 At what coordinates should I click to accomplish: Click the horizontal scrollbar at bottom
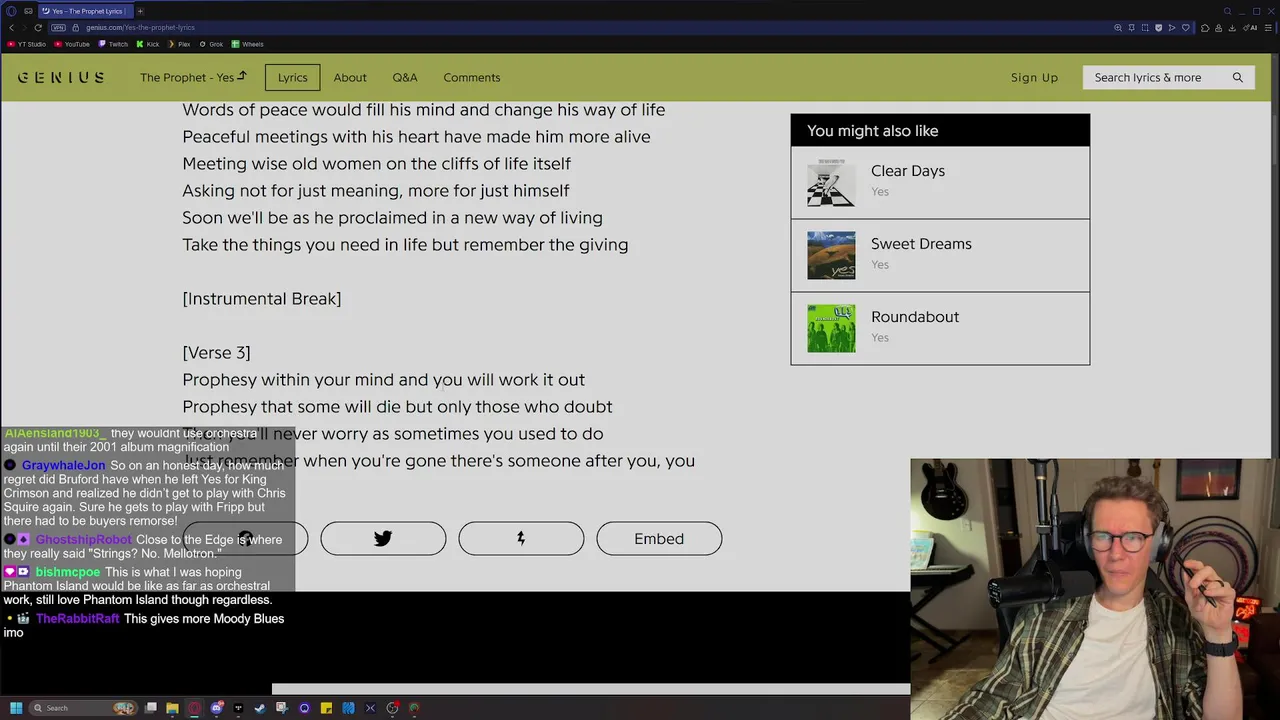point(591,689)
